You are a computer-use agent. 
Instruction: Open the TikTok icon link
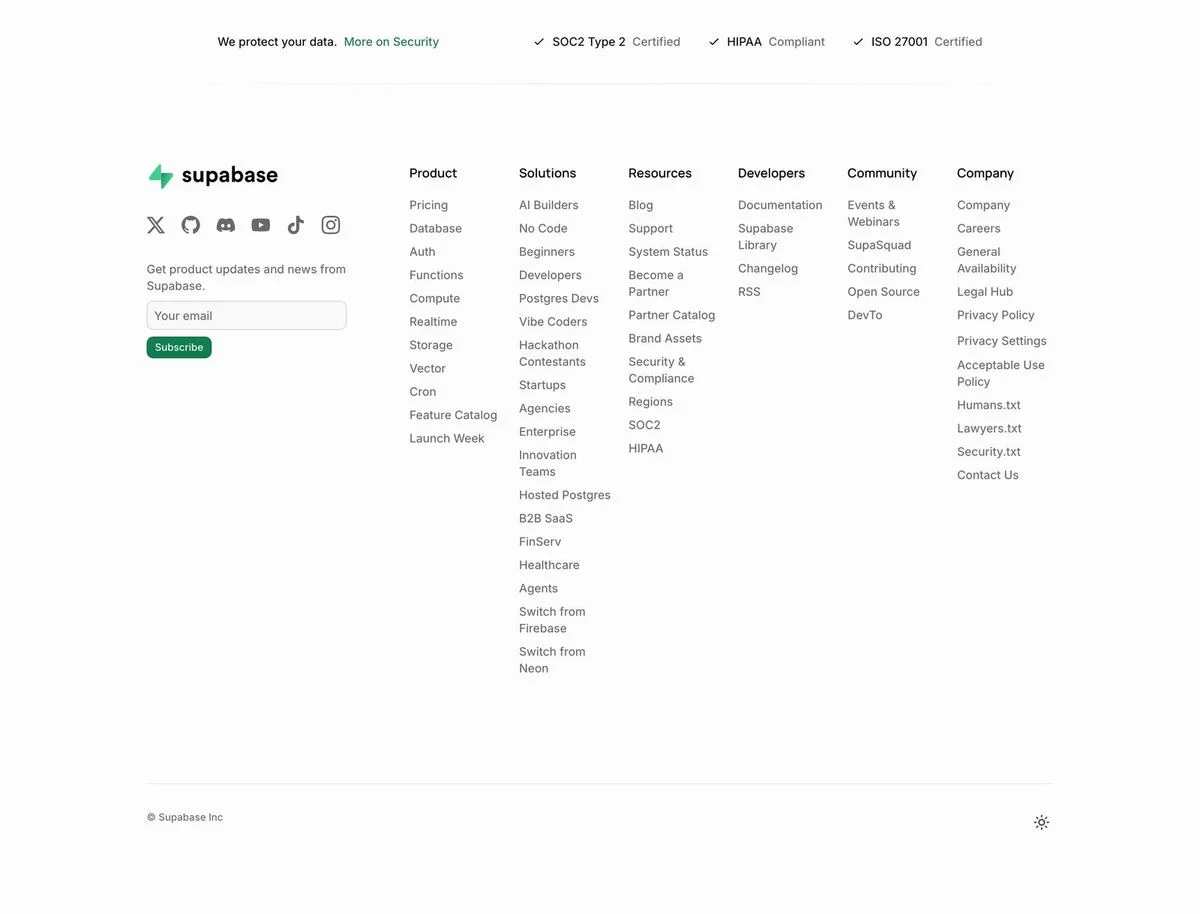coord(296,225)
